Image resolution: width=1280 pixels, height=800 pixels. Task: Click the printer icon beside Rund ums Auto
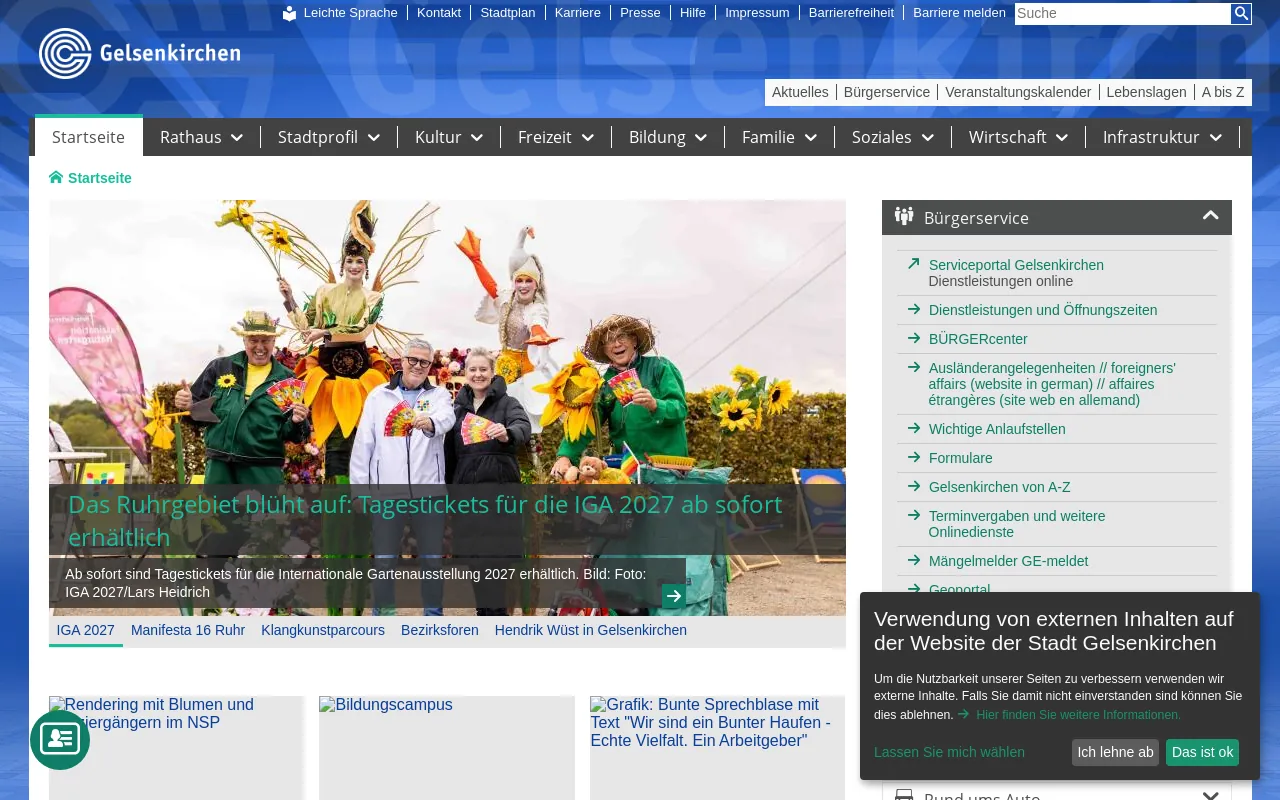pos(904,795)
